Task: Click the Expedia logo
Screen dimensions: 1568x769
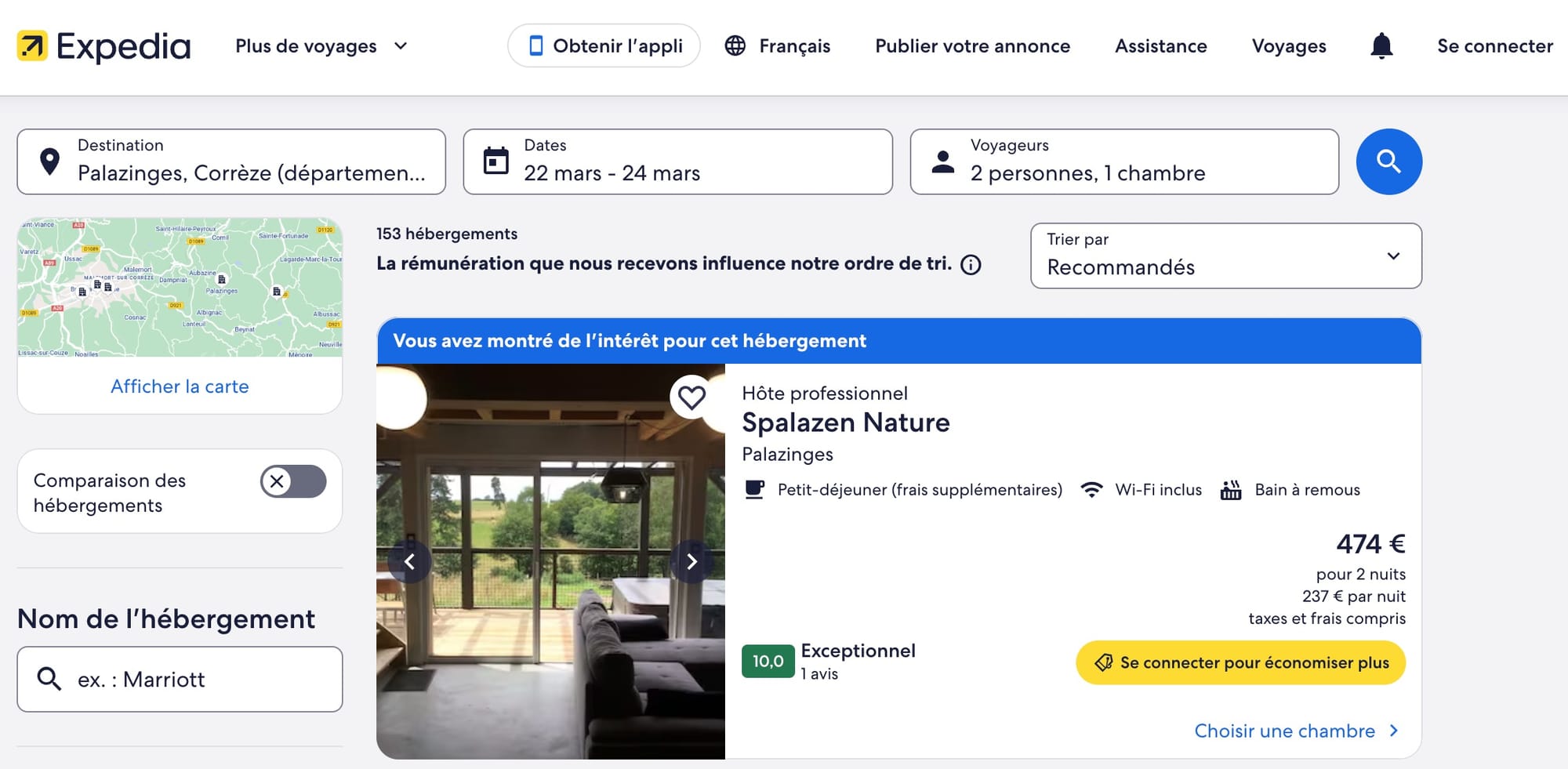Action: [x=103, y=46]
